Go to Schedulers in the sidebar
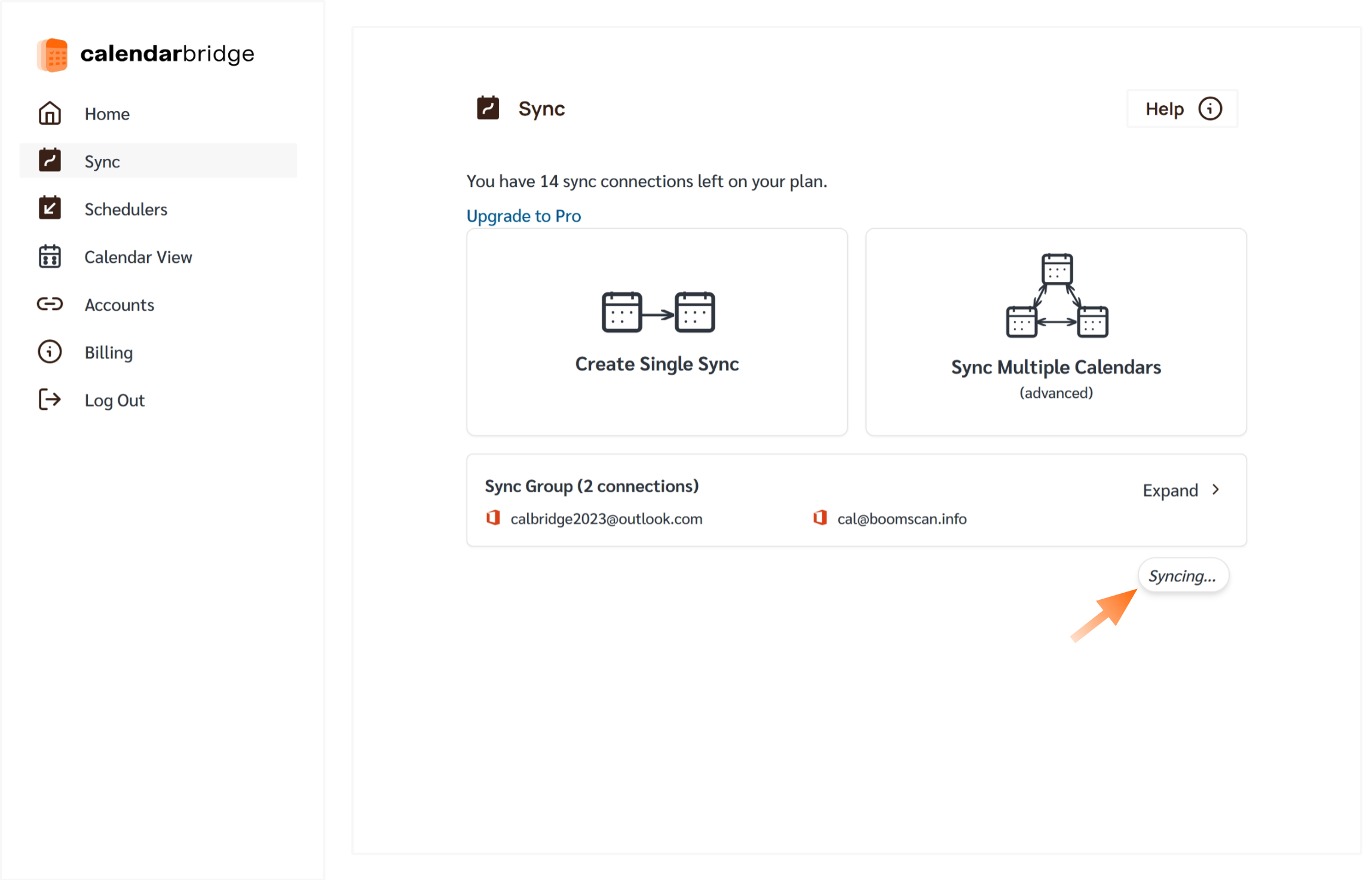Viewport: 1372px width, 880px height. click(158, 209)
